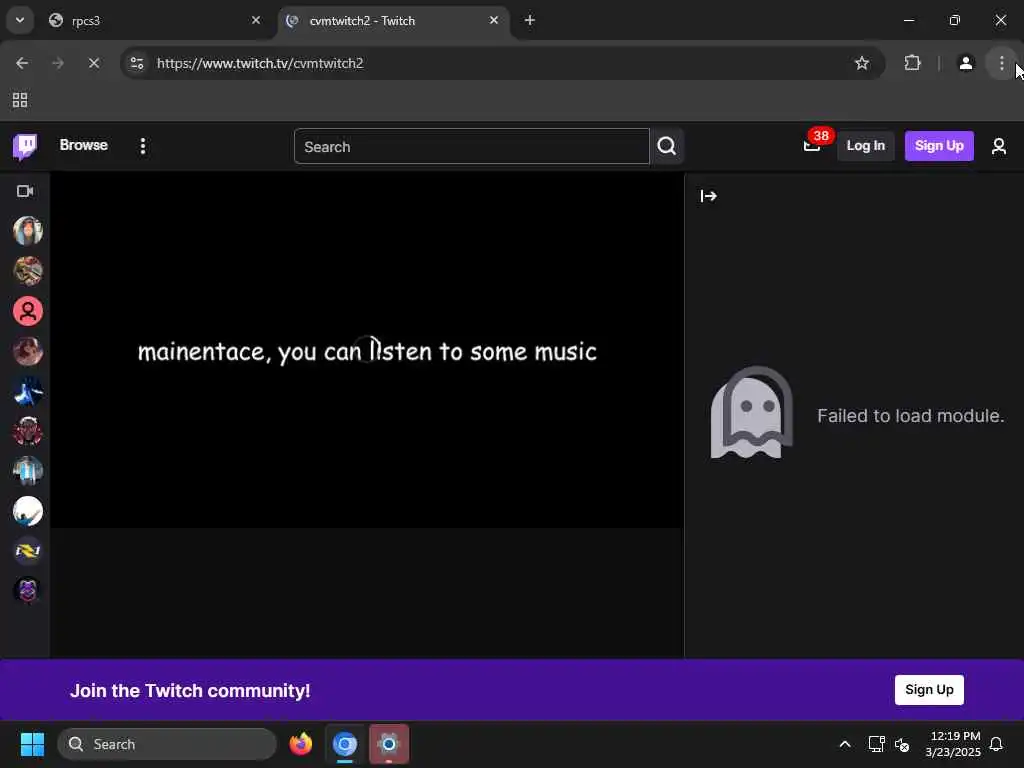Click the Twitch logo home icon
Image resolution: width=1024 pixels, height=768 pixels.
pos(25,146)
